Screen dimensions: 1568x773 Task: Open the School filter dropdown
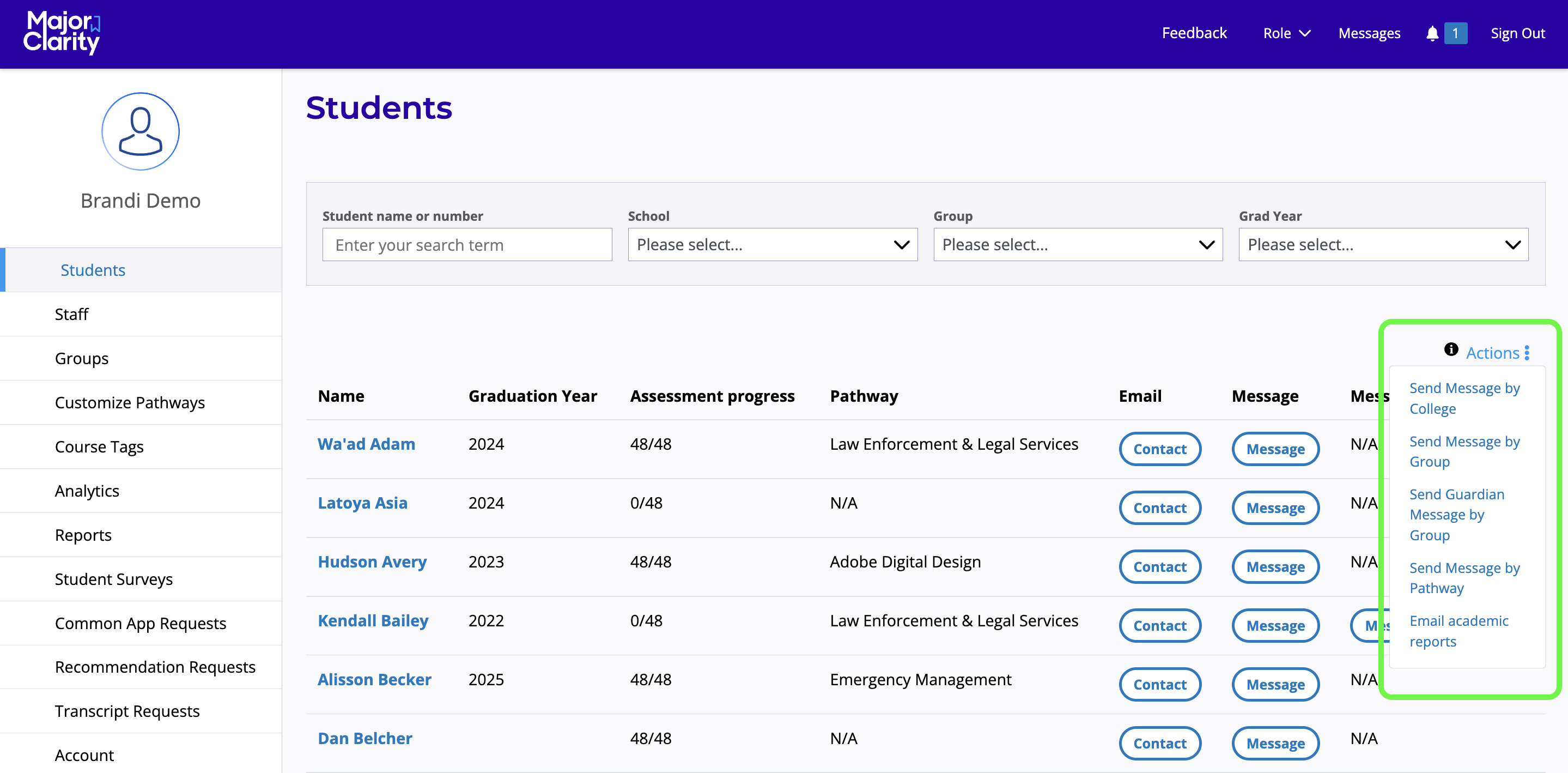tap(772, 244)
